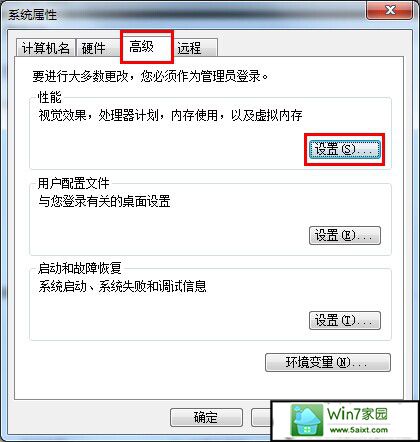Open 用户配置文件 settings via 设置(E) button
Viewport: 420px width, 442px height.
point(345,236)
